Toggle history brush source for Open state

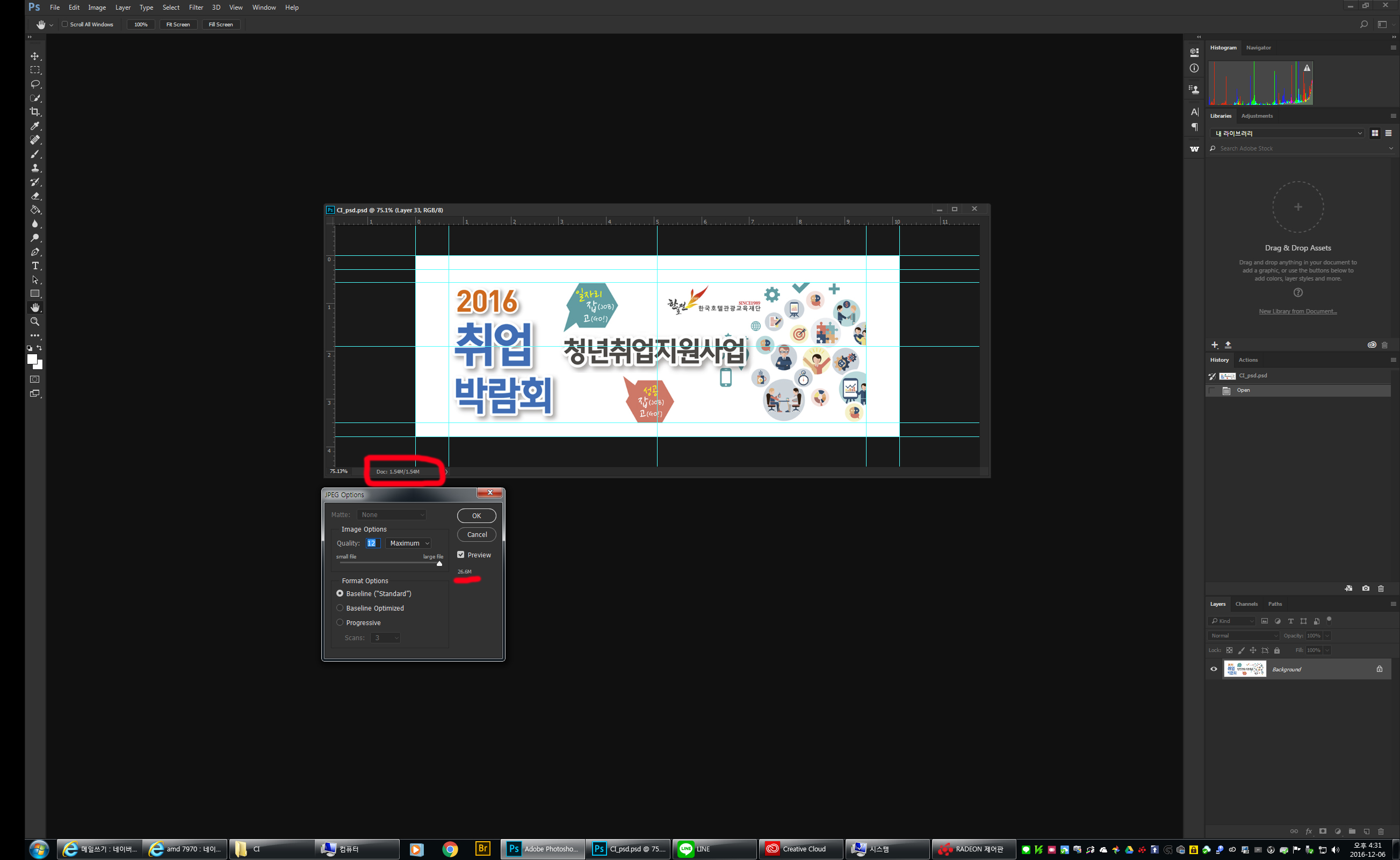[x=1212, y=390]
